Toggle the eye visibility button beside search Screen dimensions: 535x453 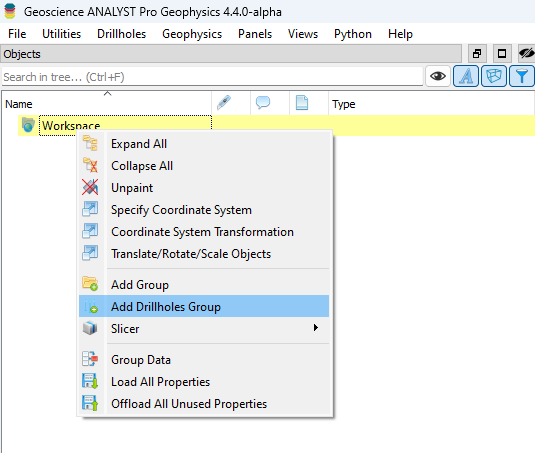(438, 76)
